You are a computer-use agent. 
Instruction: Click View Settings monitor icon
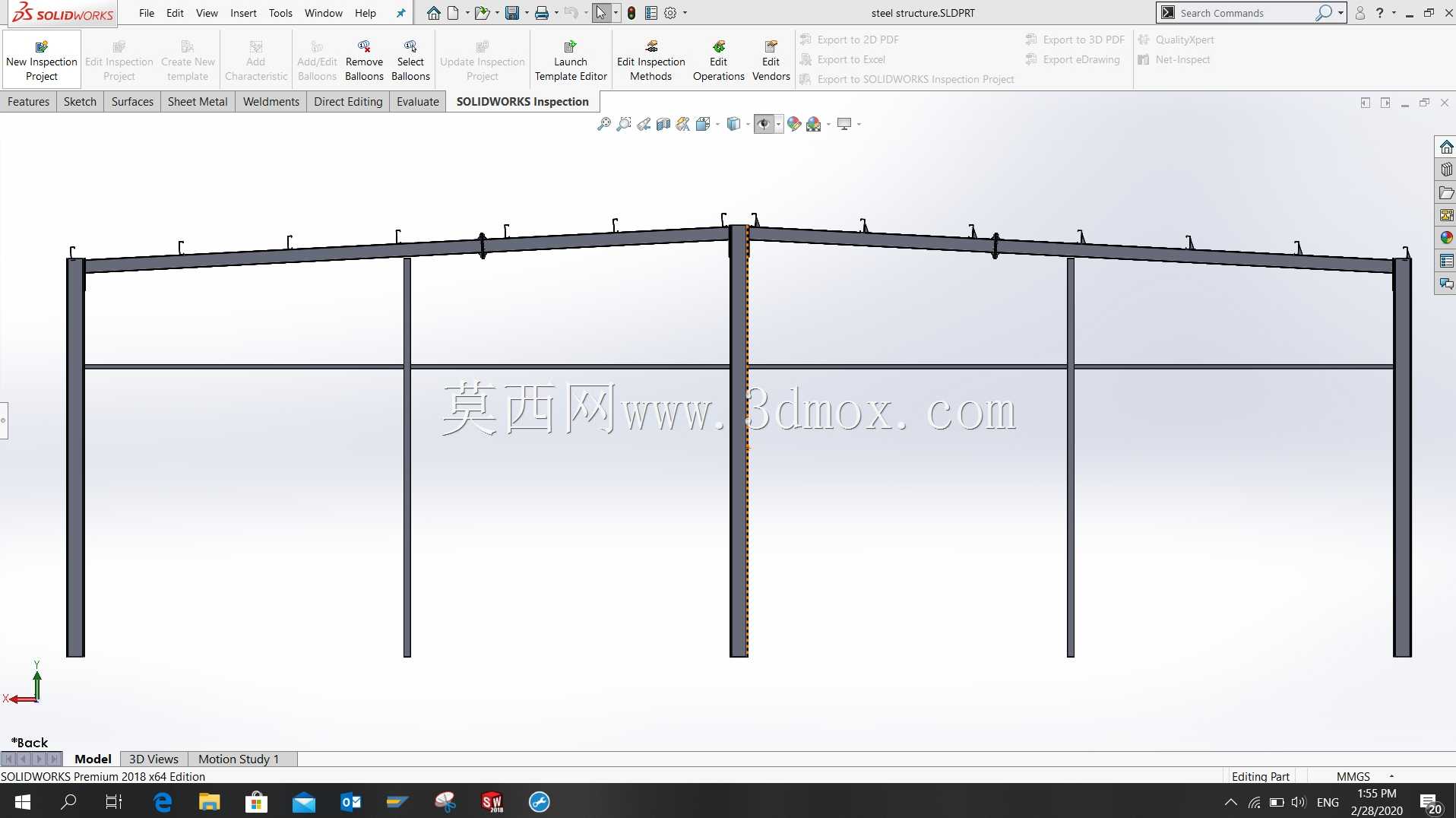[844, 124]
